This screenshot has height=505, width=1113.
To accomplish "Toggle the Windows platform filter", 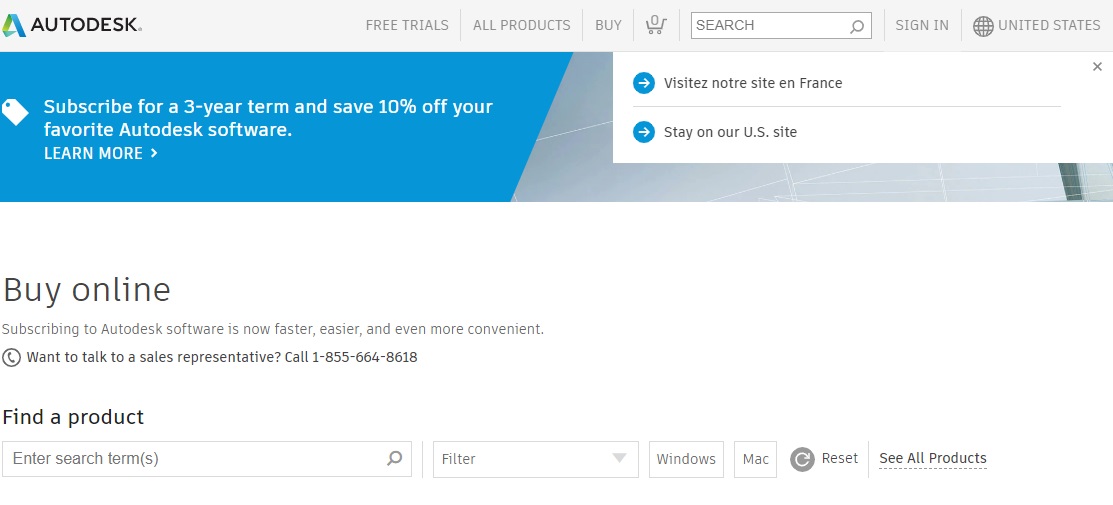I will click(x=686, y=459).
